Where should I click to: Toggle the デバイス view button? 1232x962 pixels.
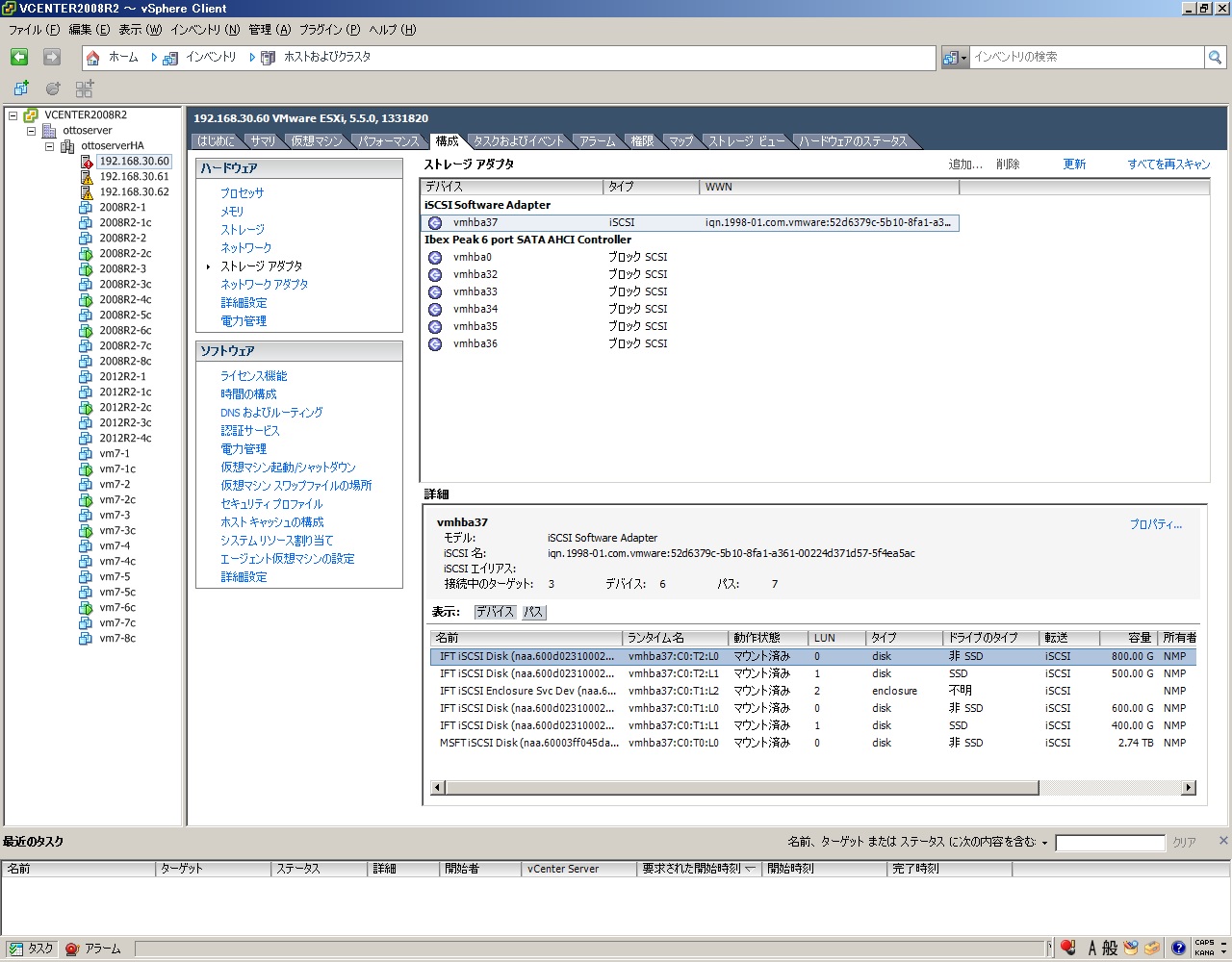click(x=495, y=612)
